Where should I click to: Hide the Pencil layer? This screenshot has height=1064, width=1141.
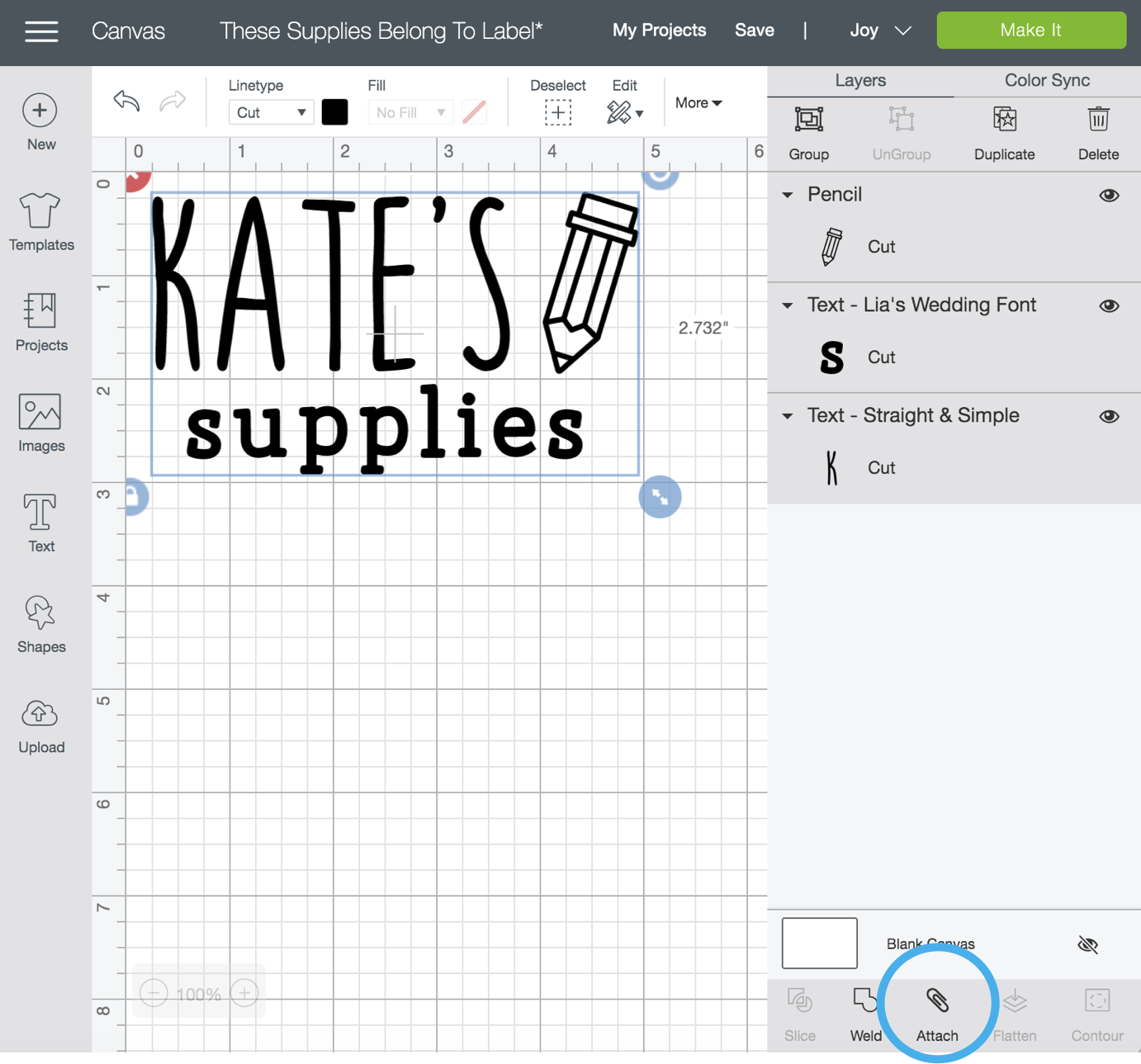click(x=1109, y=196)
